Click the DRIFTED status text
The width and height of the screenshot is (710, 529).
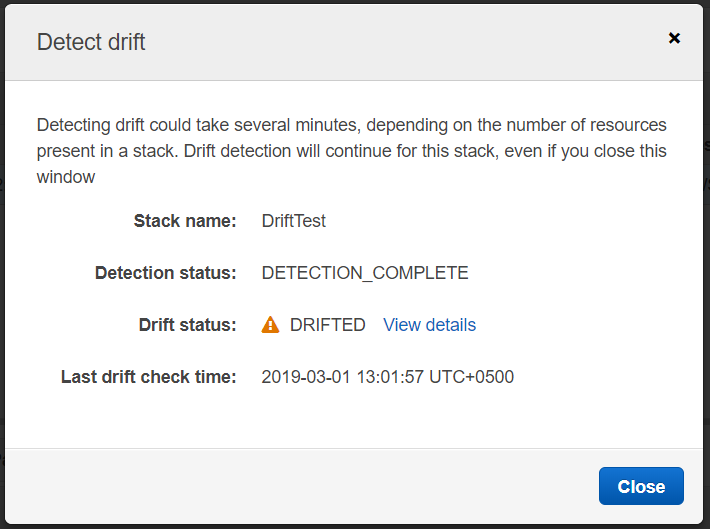328,325
